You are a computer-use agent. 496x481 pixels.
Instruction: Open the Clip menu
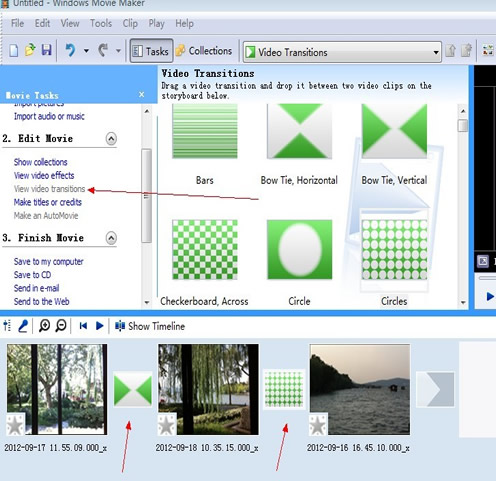click(x=130, y=23)
